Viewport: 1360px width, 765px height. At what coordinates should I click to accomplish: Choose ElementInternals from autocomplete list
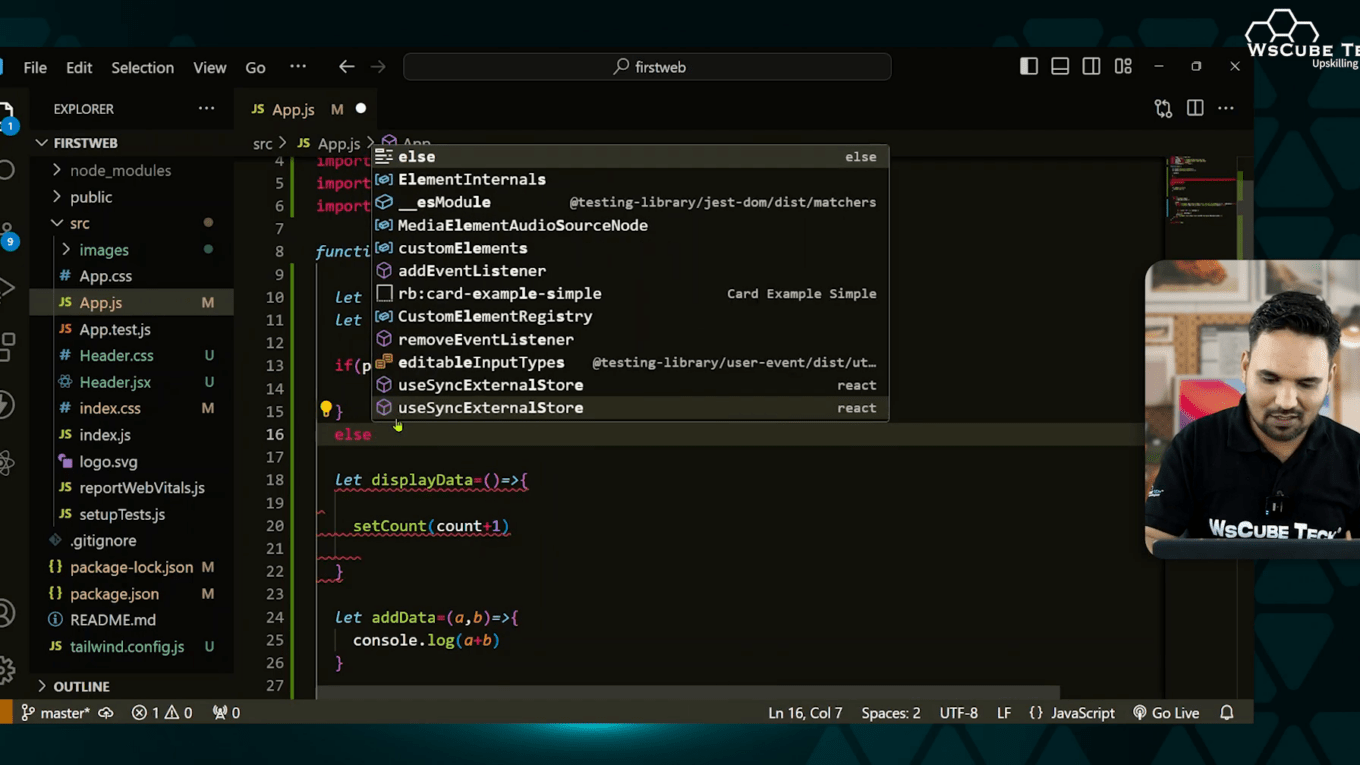[630, 180]
